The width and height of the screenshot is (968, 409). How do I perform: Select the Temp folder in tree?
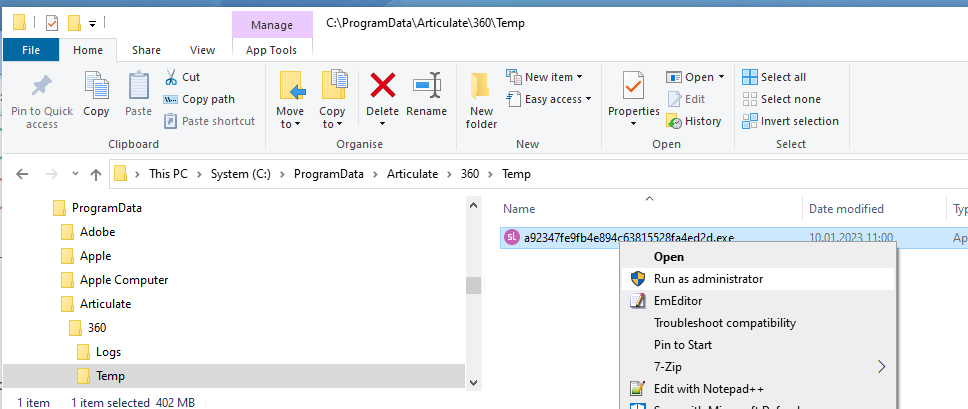(110, 376)
